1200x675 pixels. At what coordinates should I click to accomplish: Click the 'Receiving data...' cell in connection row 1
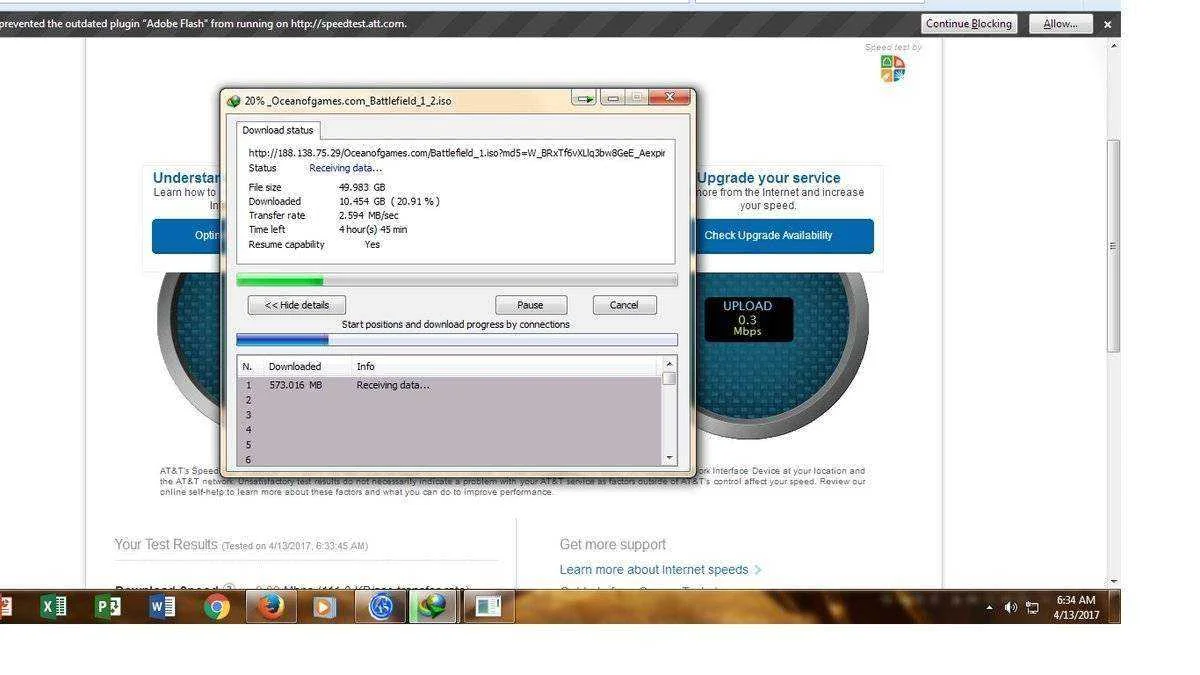pyautogui.click(x=393, y=385)
